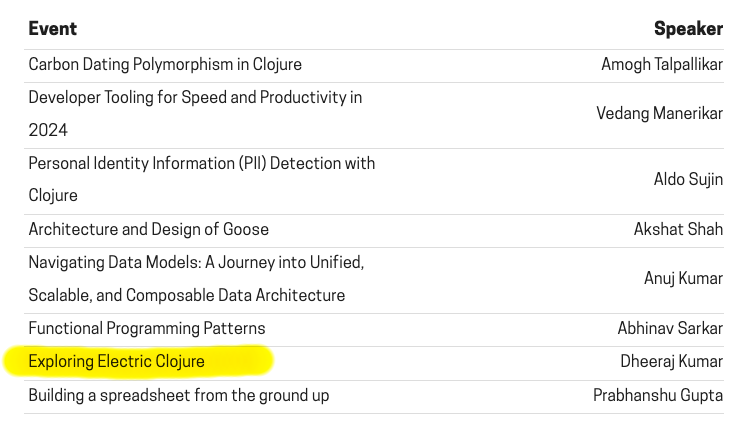Select Carbon Dating Polymorphism in Clojure talk
This screenshot has width=752, height=432.
point(165,64)
